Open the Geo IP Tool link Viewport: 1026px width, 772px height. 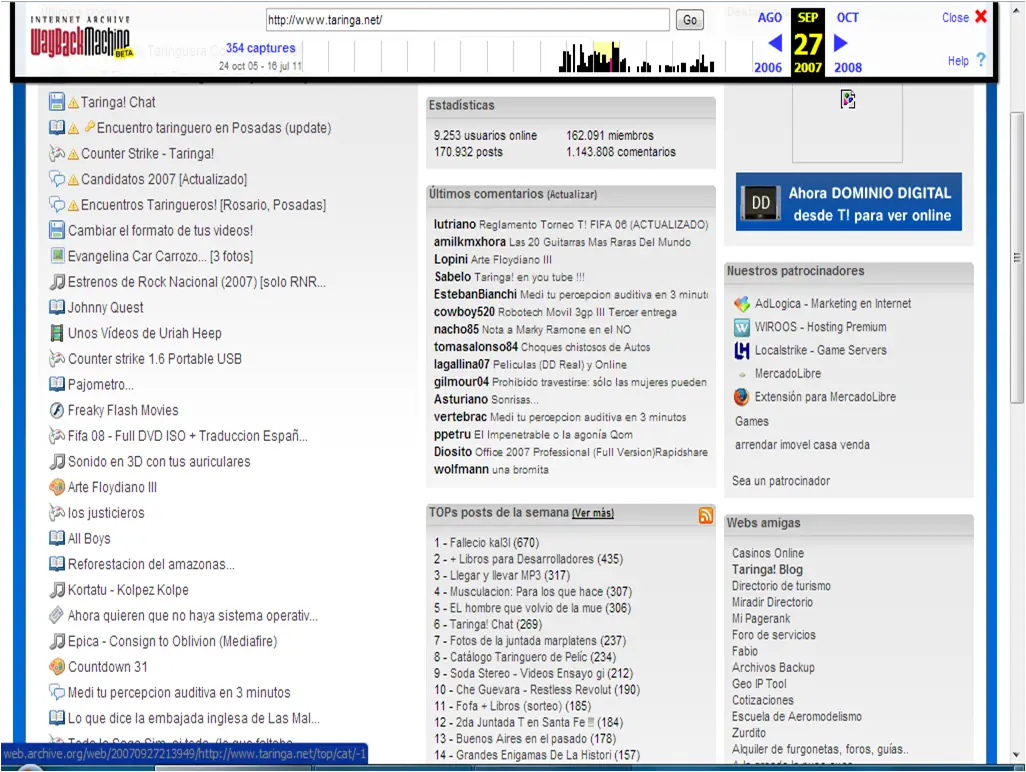pos(759,684)
